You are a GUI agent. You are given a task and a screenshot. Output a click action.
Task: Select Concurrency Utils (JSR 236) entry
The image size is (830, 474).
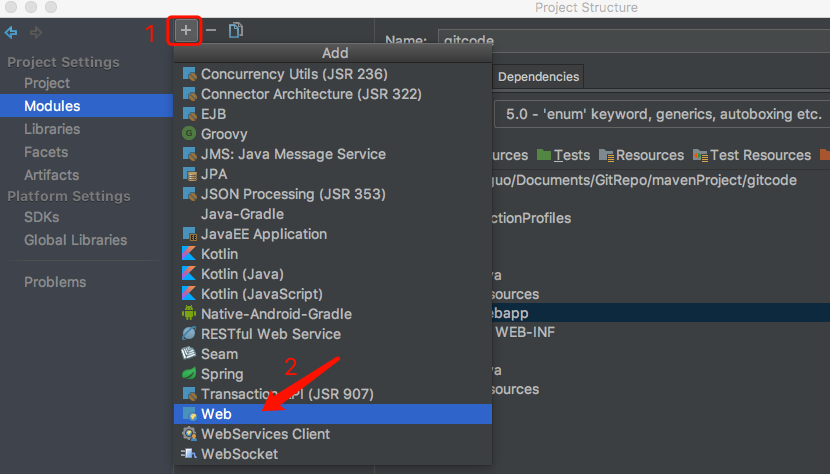tap(333, 74)
